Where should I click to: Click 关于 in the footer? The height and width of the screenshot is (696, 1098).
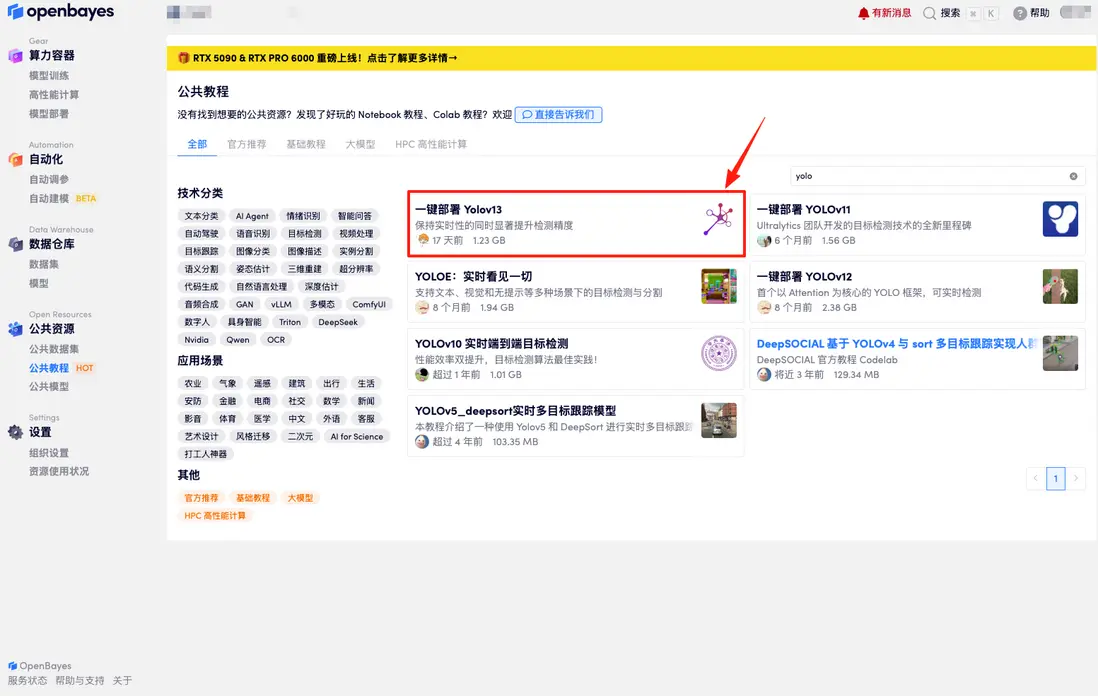coord(122,681)
